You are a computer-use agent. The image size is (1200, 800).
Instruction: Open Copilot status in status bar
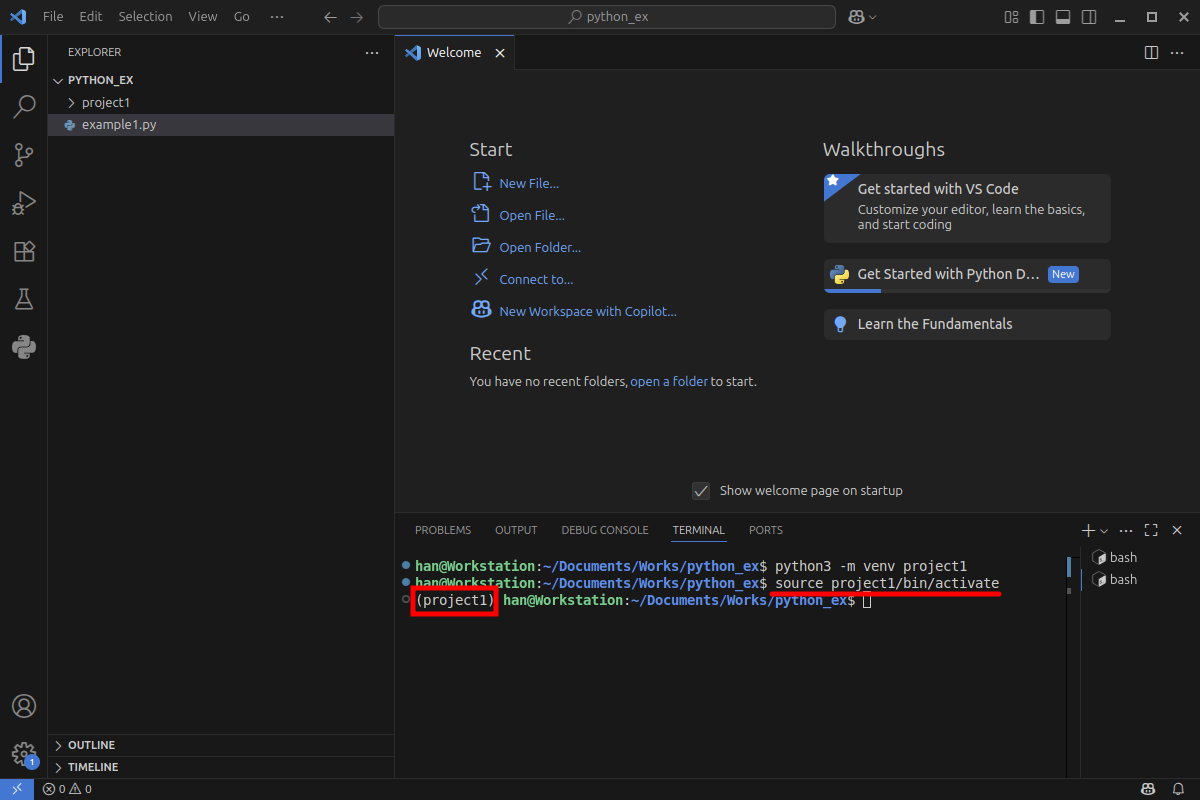(1149, 789)
